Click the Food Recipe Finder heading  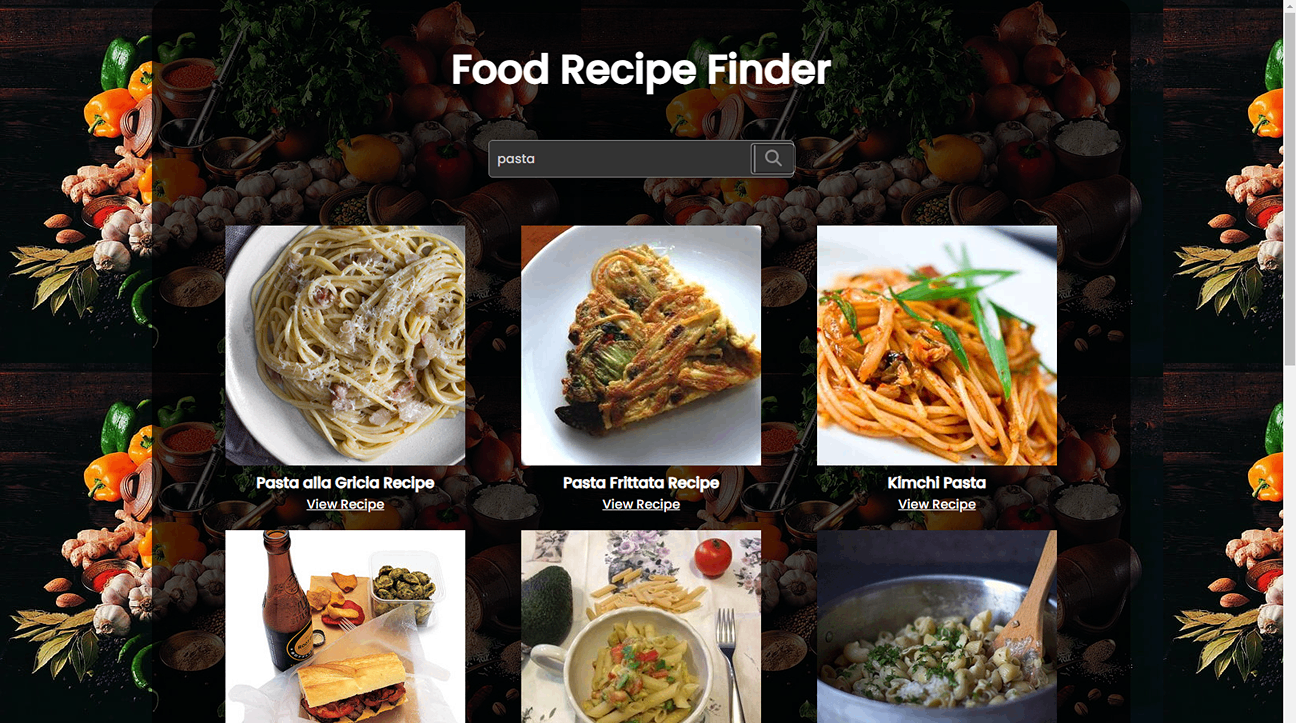click(641, 70)
